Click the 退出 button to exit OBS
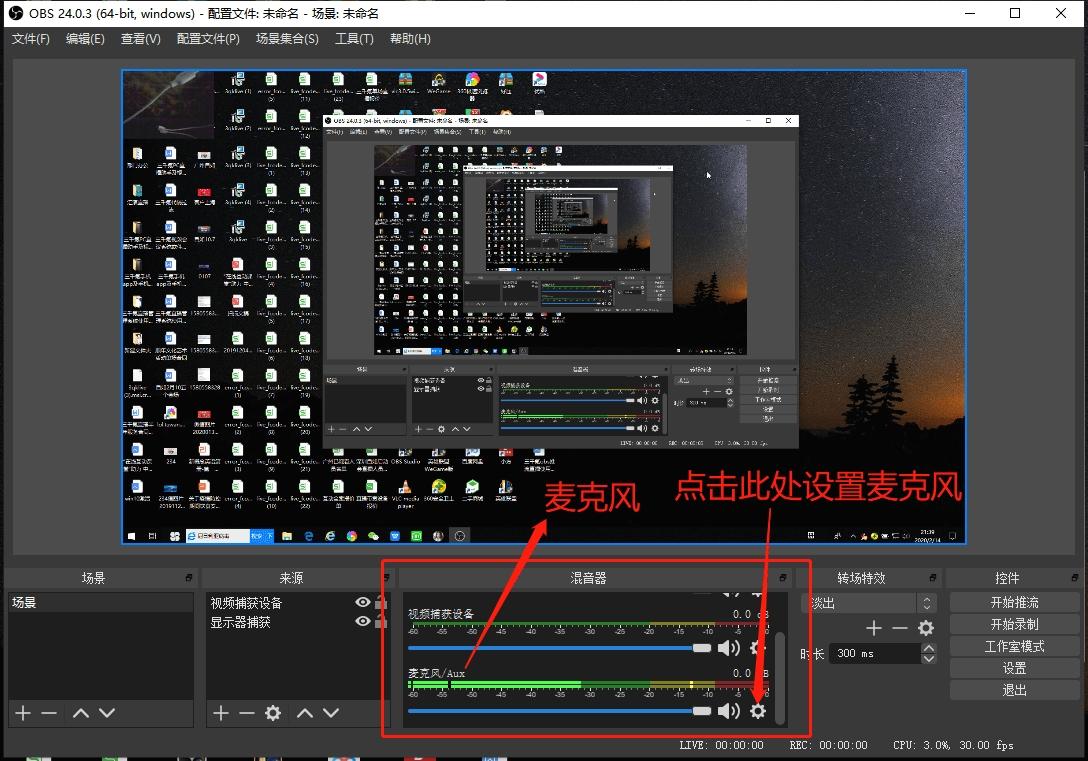Viewport: 1088px width, 761px height. point(1014,690)
